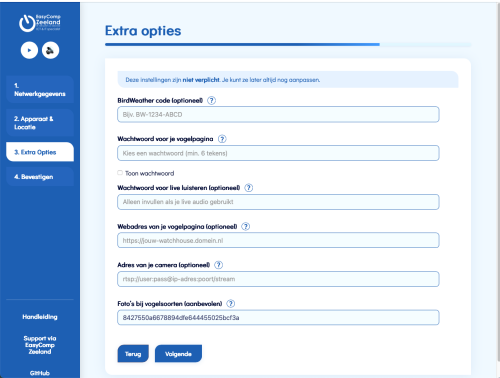Click the Extra opties heading
The image size is (500, 378).
[143, 31]
